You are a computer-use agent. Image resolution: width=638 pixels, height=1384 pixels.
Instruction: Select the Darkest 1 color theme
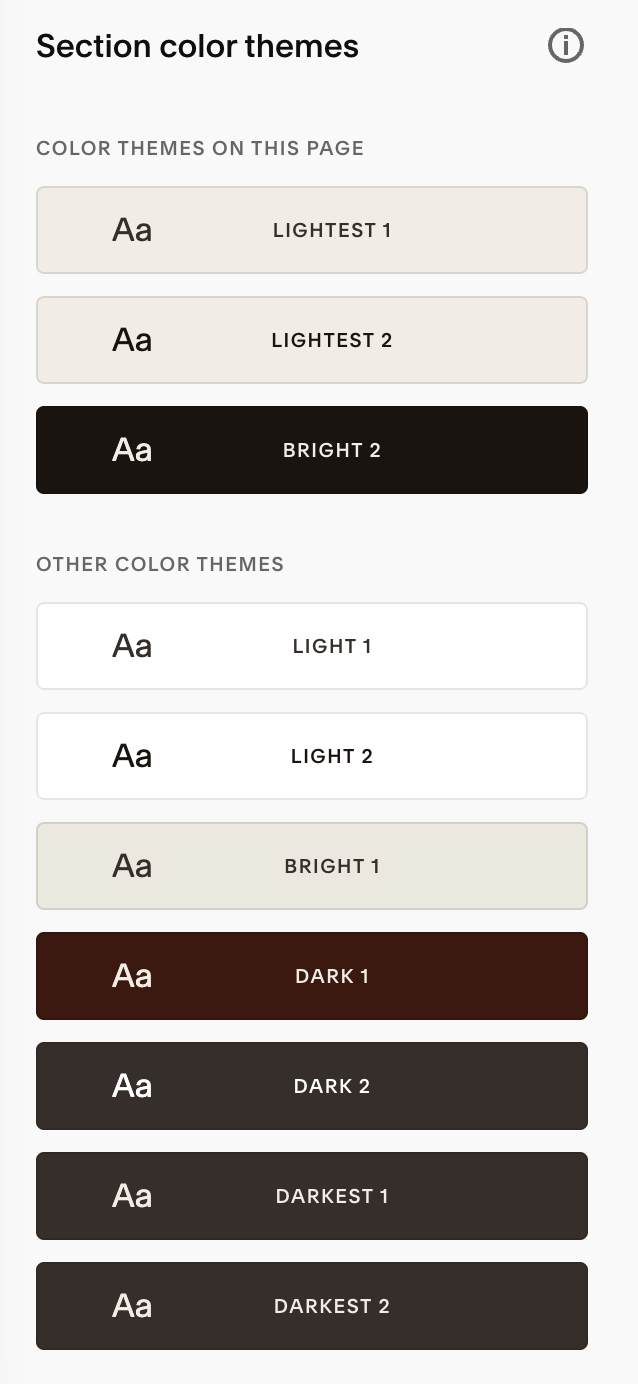pos(312,1196)
